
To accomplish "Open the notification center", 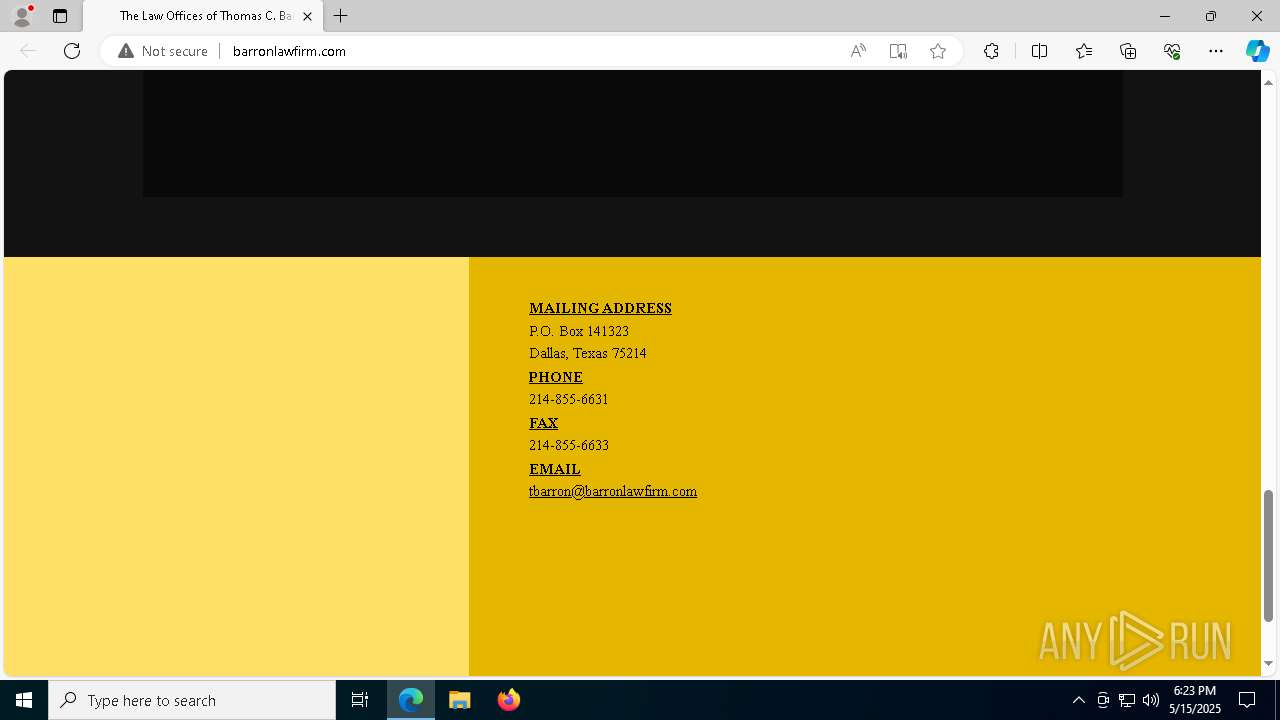I will (1247, 700).
